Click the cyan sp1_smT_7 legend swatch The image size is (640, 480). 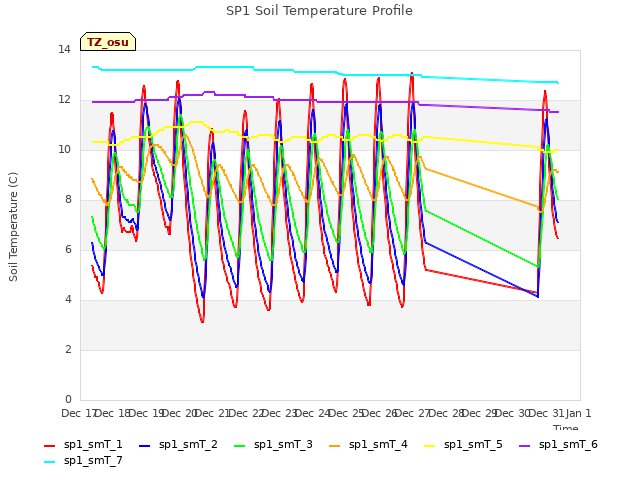(x=49, y=462)
